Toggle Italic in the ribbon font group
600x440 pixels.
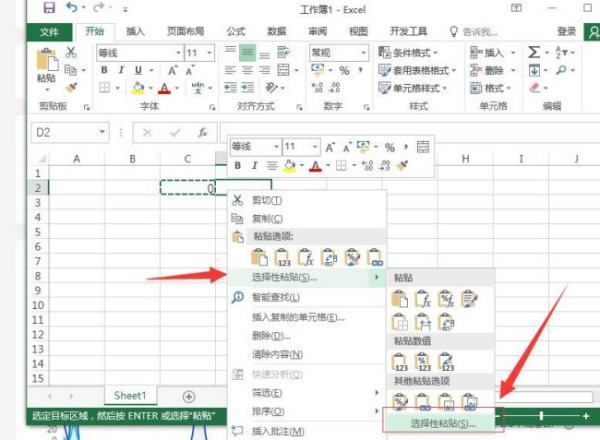(x=121, y=70)
